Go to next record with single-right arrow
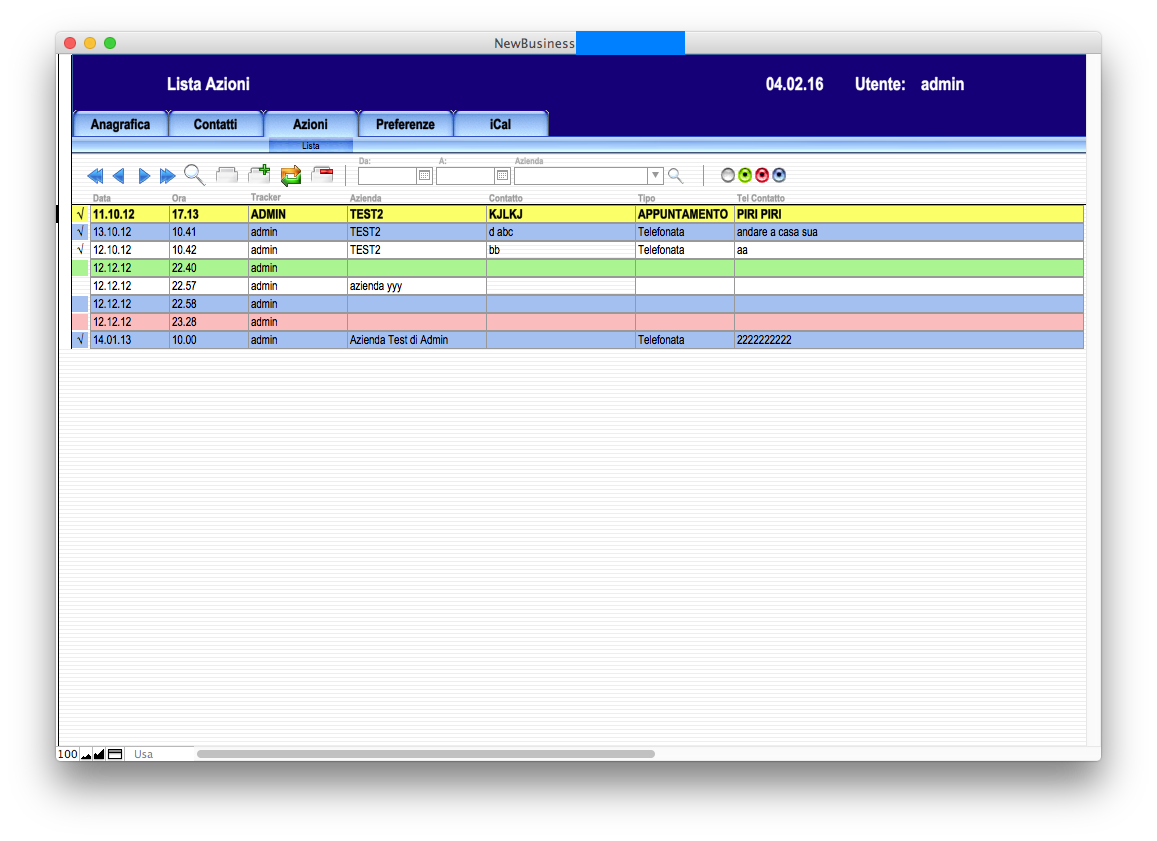This screenshot has width=1157, height=841. click(x=144, y=176)
